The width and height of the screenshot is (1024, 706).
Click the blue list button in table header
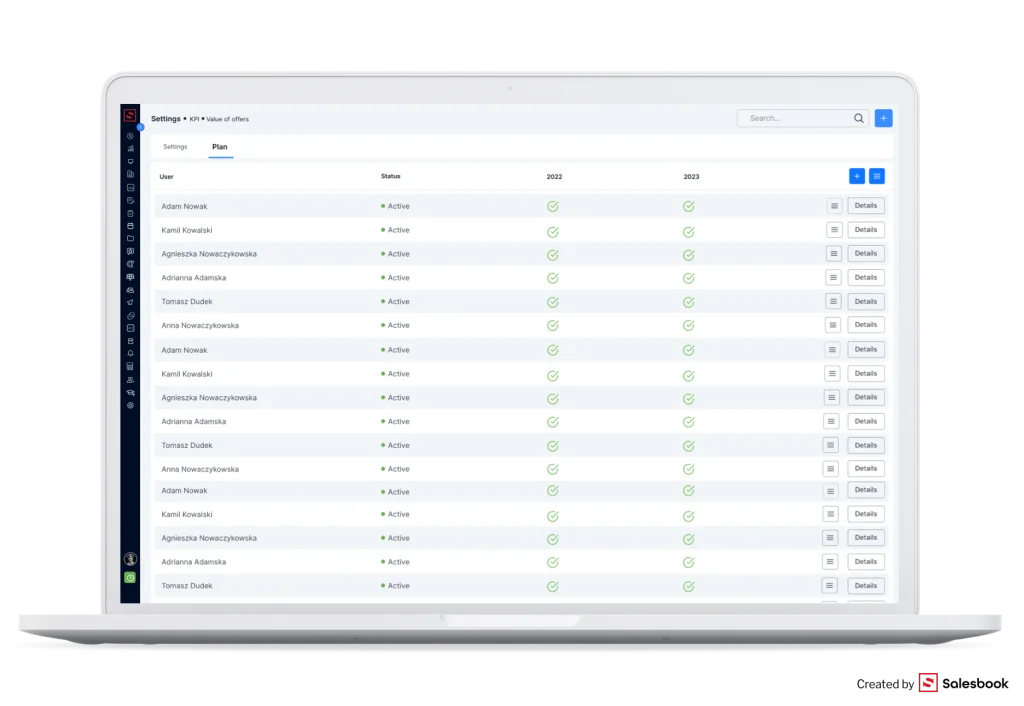coord(877,176)
